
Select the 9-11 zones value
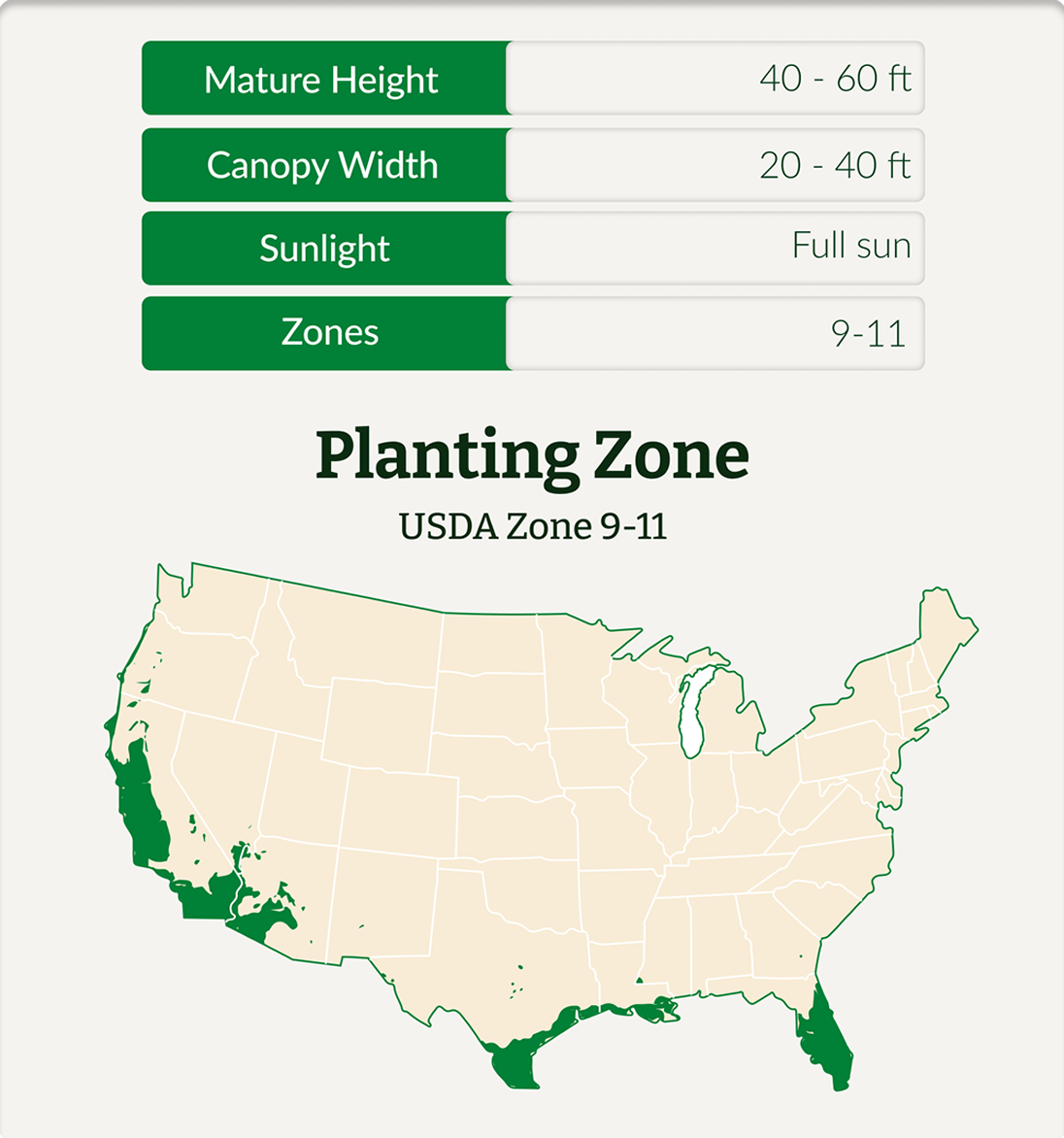tap(868, 333)
